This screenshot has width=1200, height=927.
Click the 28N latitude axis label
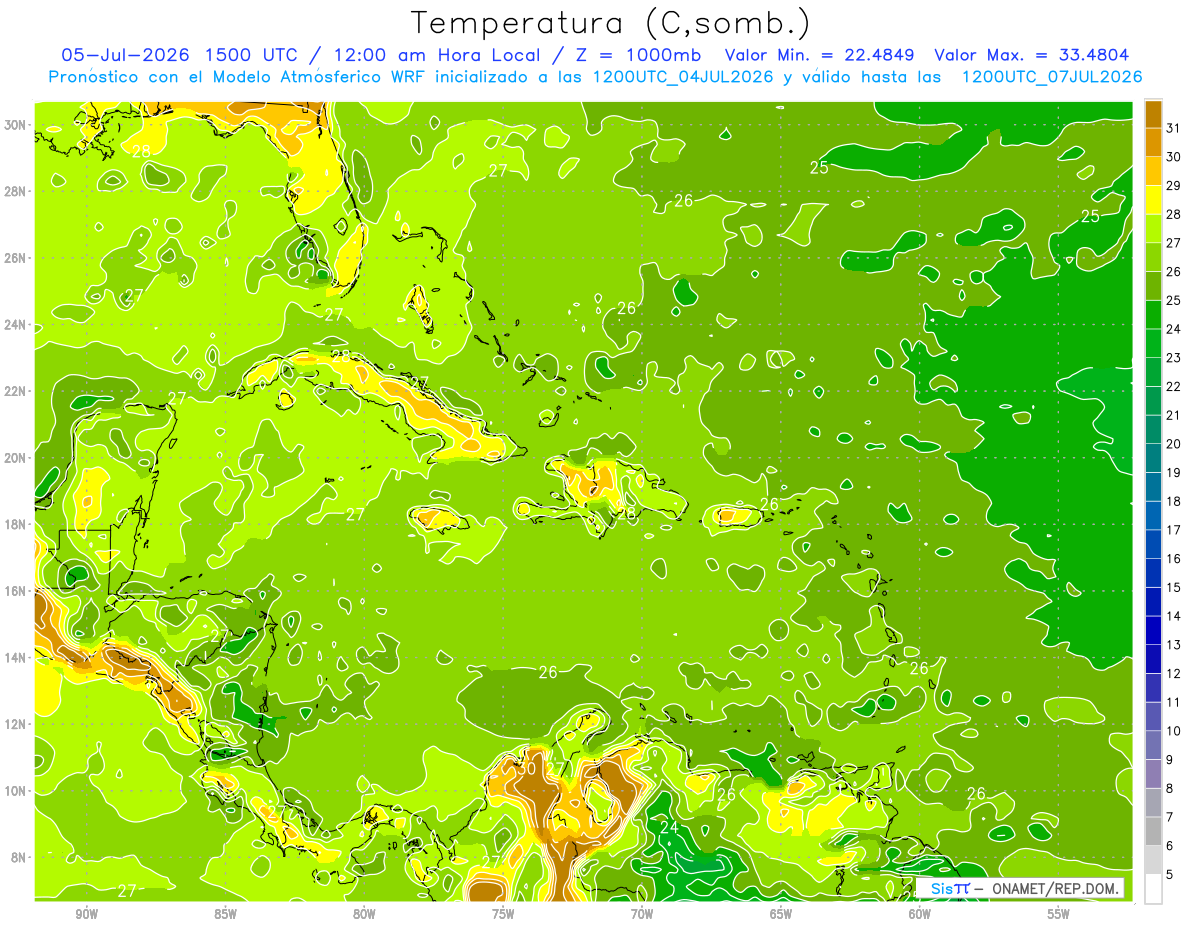pyautogui.click(x=16, y=191)
